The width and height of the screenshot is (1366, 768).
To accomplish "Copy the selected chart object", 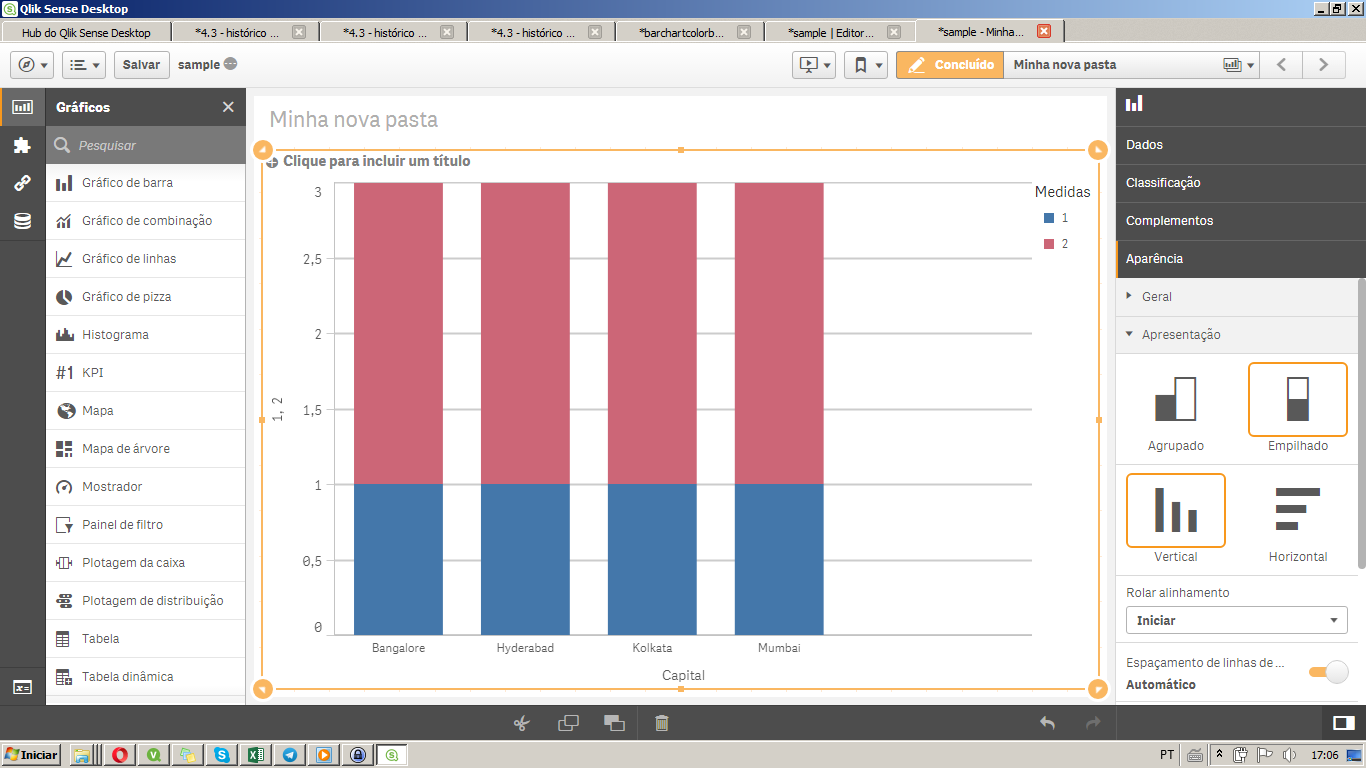I will pos(568,723).
